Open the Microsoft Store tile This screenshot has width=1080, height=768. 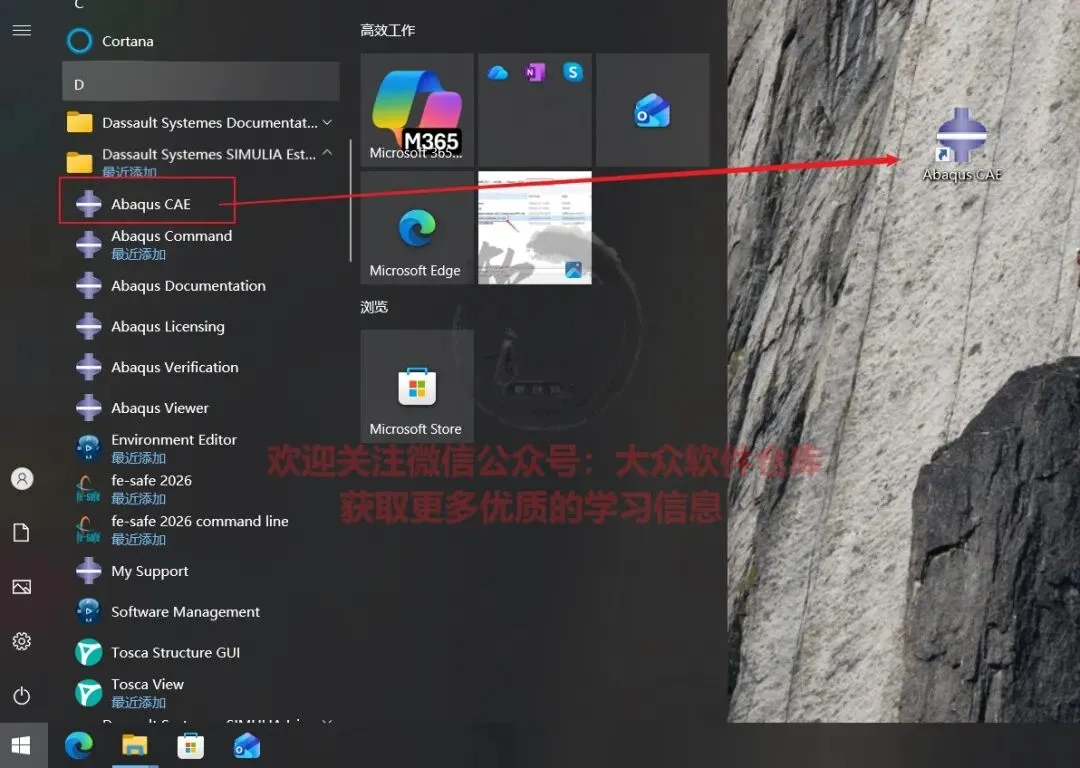pyautogui.click(x=417, y=386)
